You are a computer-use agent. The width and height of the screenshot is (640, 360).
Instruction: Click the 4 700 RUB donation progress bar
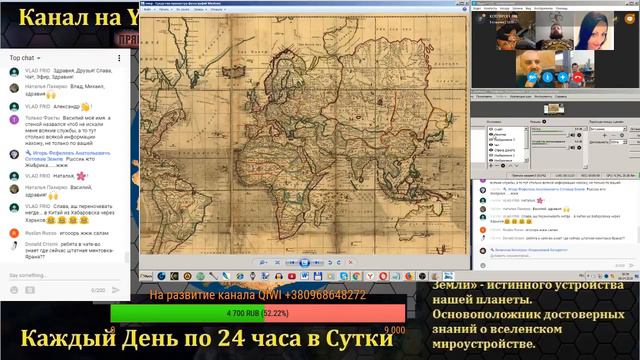click(258, 313)
